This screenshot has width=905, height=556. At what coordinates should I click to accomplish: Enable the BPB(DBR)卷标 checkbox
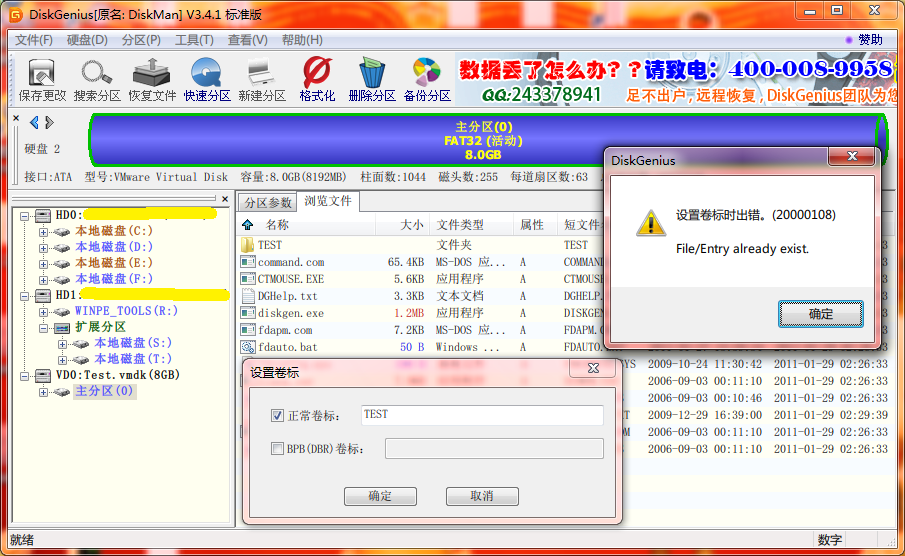pos(277,449)
